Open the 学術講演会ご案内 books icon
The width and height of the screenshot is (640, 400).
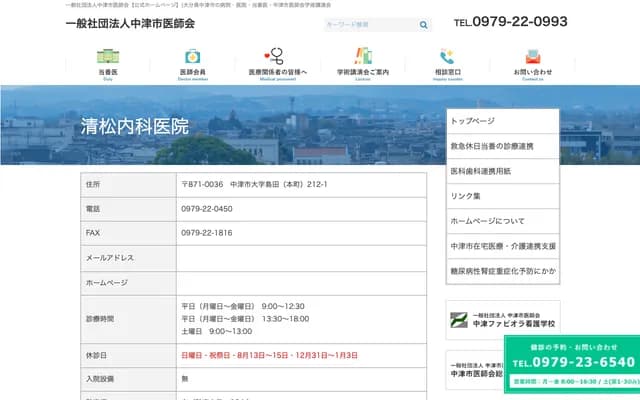click(362, 57)
